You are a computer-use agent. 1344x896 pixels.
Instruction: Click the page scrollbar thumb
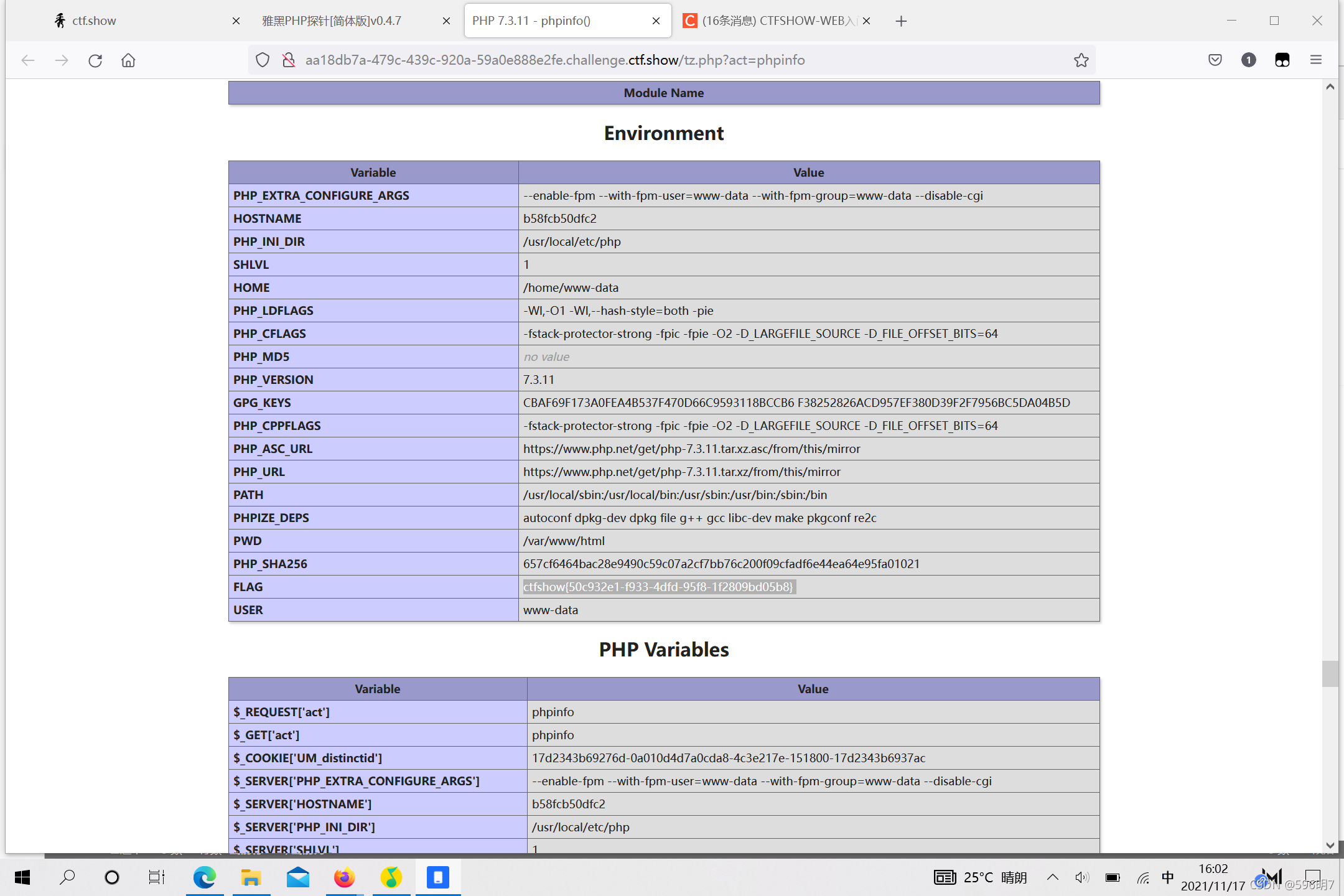1330,674
